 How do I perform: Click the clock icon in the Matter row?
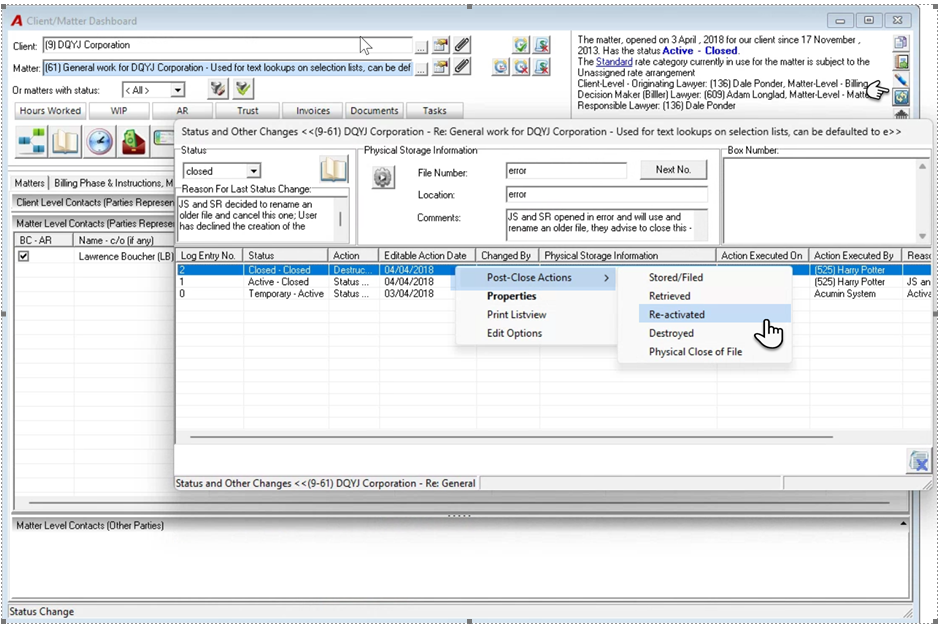click(501, 66)
